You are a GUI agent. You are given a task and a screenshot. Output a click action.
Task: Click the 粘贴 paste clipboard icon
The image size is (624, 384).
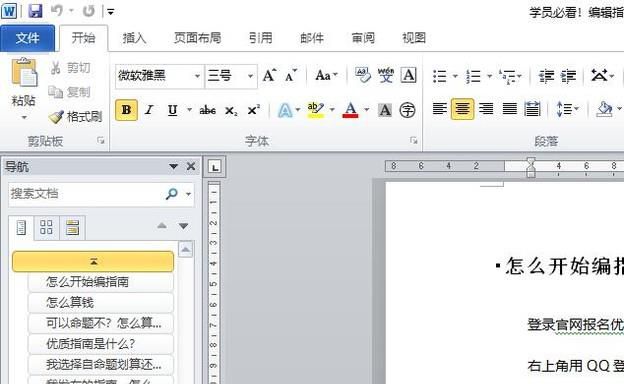24,72
